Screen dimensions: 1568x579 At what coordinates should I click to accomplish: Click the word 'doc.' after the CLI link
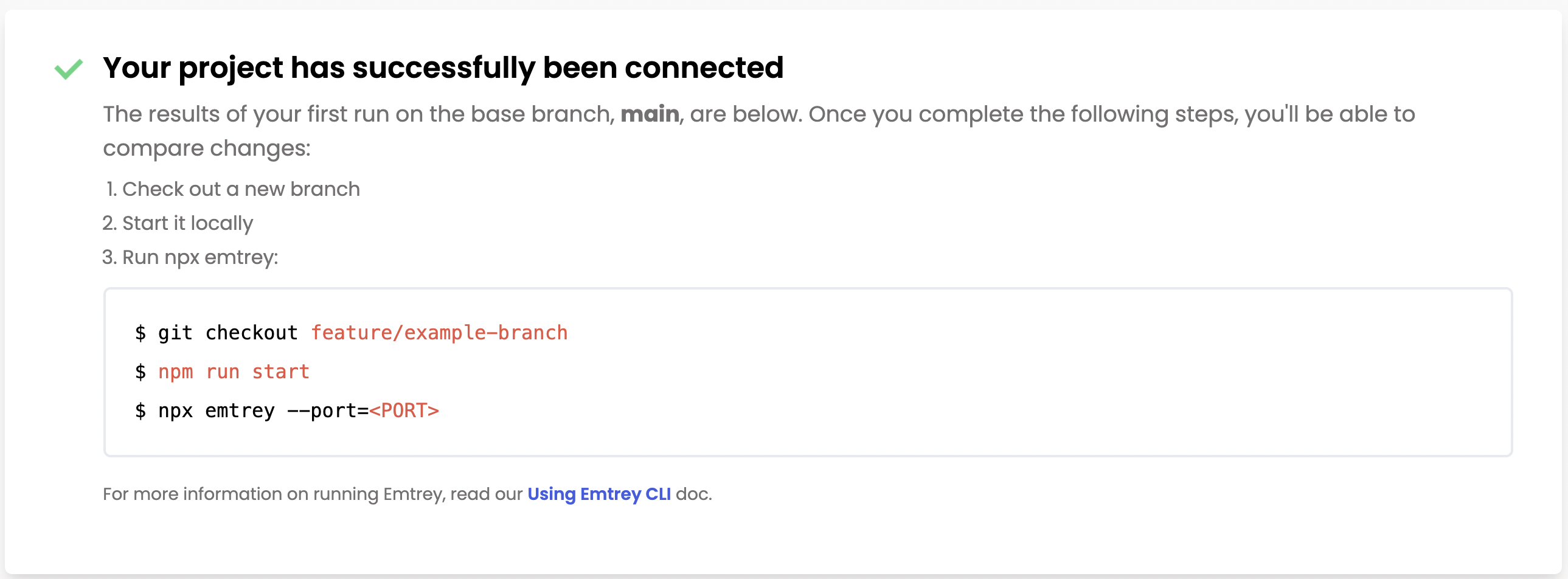tap(694, 494)
